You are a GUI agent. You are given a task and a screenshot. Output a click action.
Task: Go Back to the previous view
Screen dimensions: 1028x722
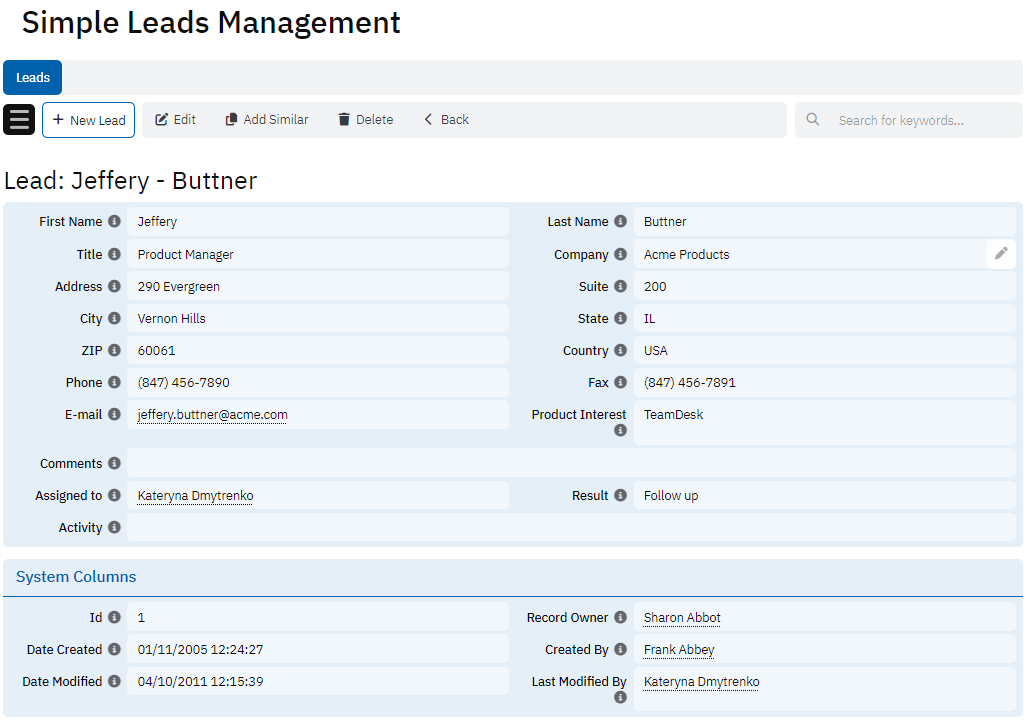pyautogui.click(x=445, y=120)
